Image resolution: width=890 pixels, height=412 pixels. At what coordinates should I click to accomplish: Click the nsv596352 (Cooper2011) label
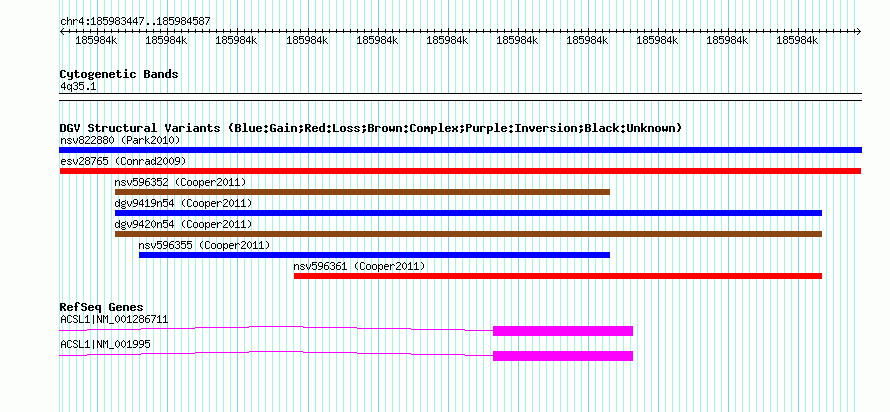coord(180,182)
